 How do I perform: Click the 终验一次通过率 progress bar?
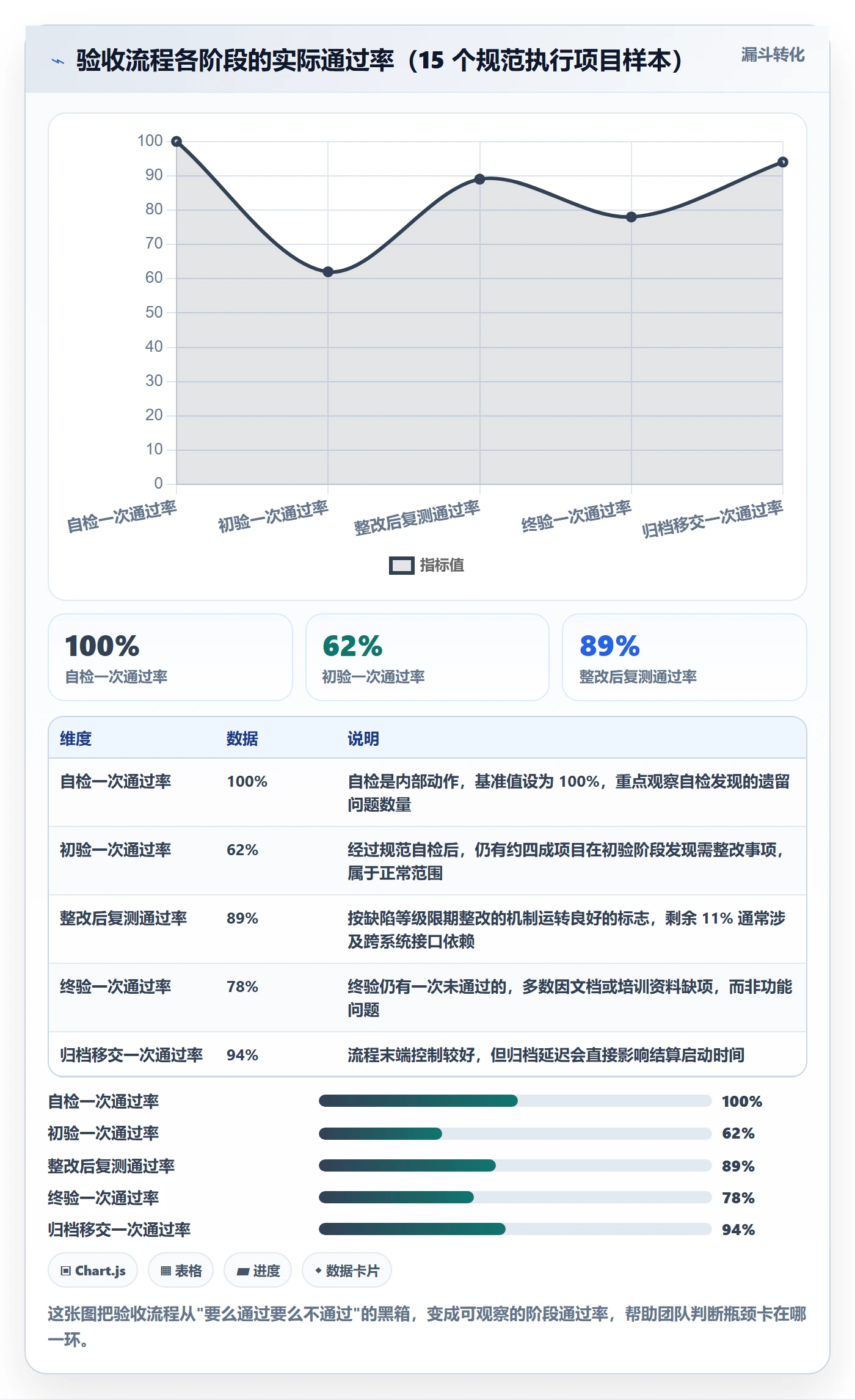(x=515, y=1197)
